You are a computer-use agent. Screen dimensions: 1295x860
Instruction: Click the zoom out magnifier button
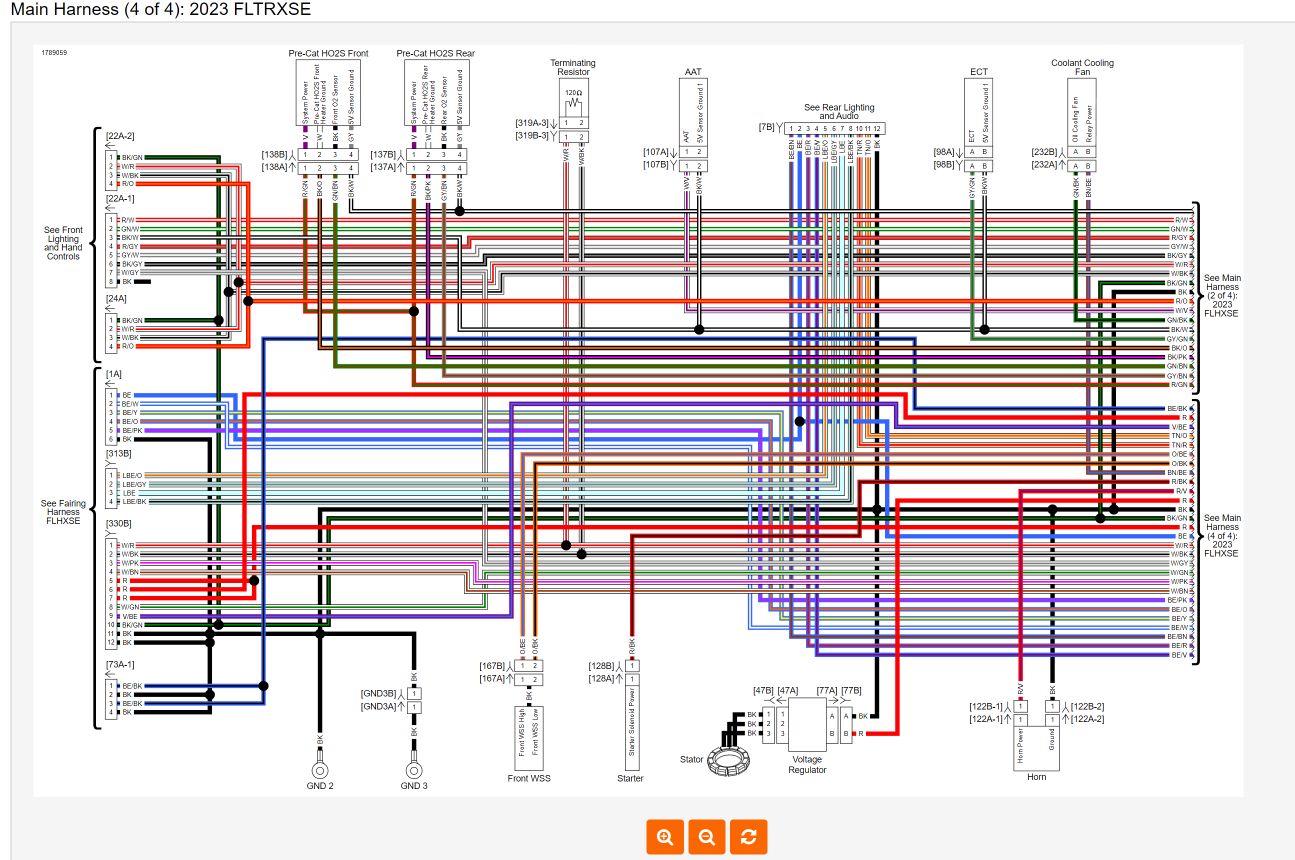coord(707,837)
